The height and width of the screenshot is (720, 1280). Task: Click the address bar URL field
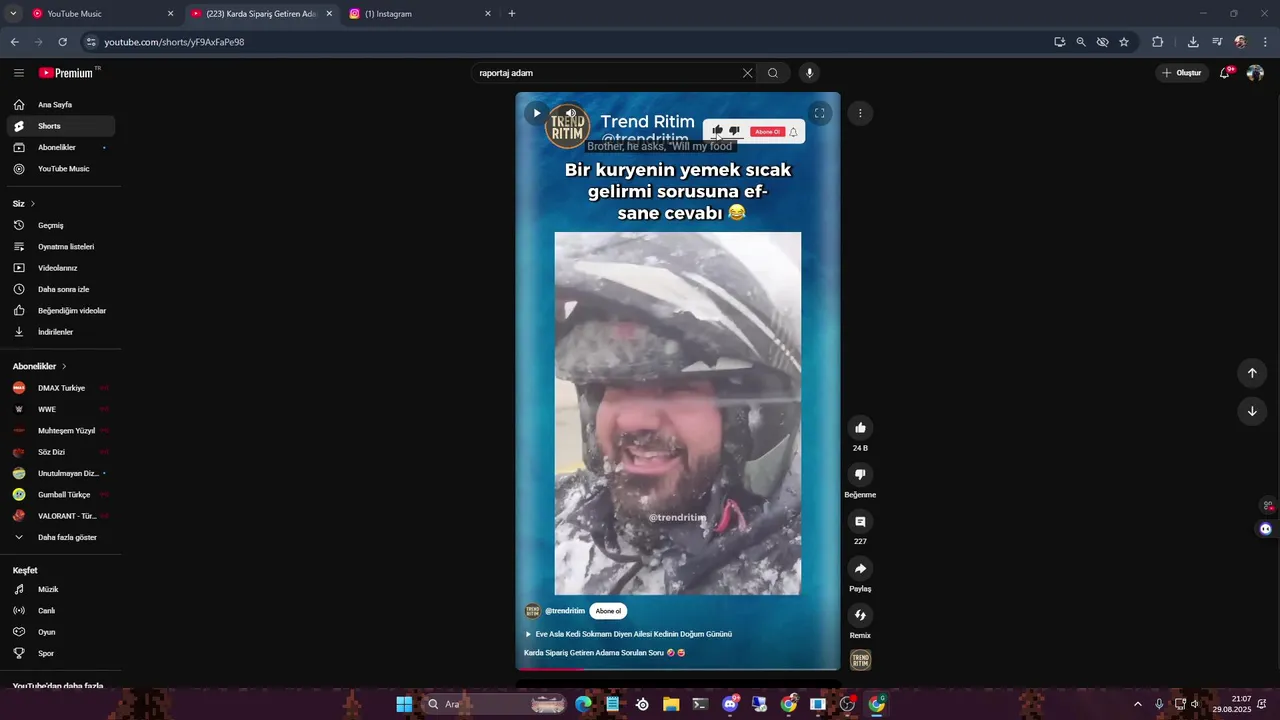pos(570,42)
